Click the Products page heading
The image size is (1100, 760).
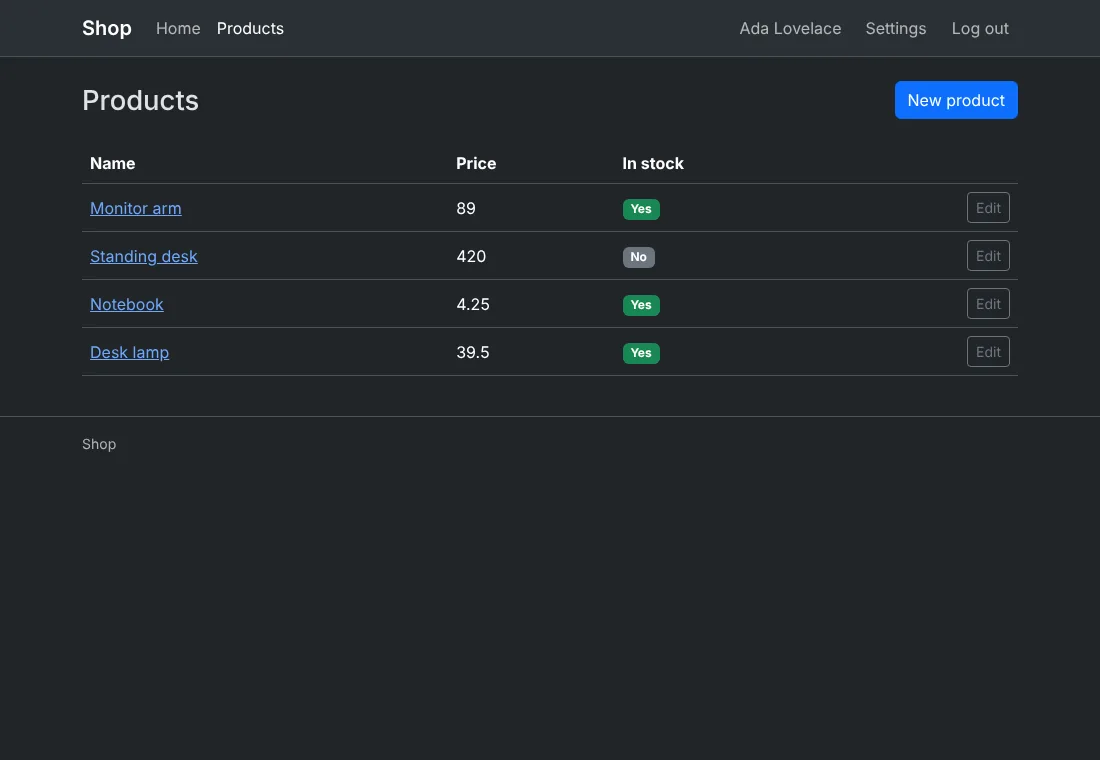click(x=140, y=100)
